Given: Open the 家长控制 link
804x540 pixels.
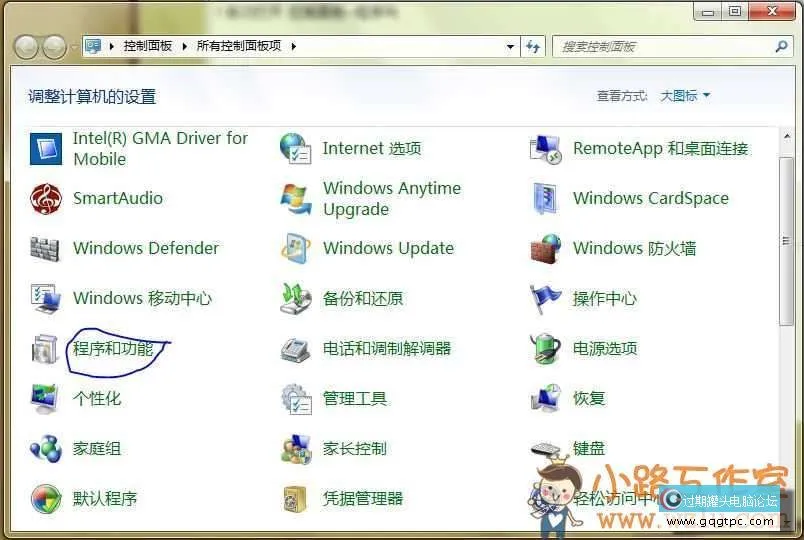Looking at the screenshot, I should [x=355, y=449].
